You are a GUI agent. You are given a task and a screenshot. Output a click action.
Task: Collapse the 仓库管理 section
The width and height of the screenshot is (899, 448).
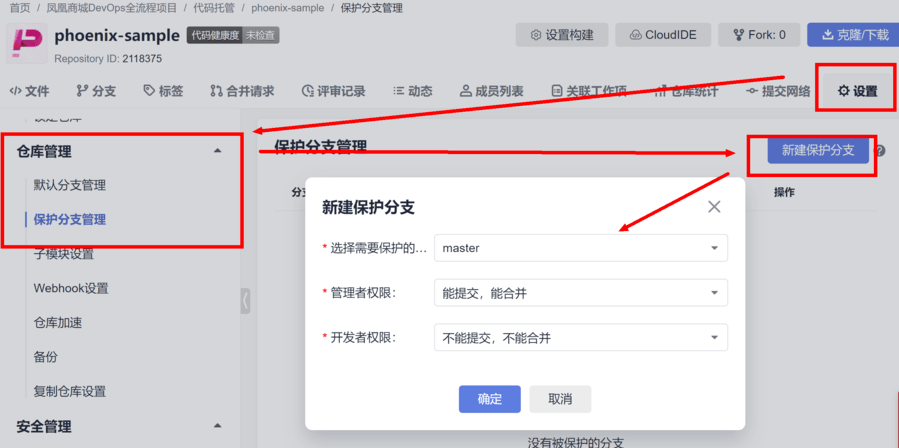217,151
